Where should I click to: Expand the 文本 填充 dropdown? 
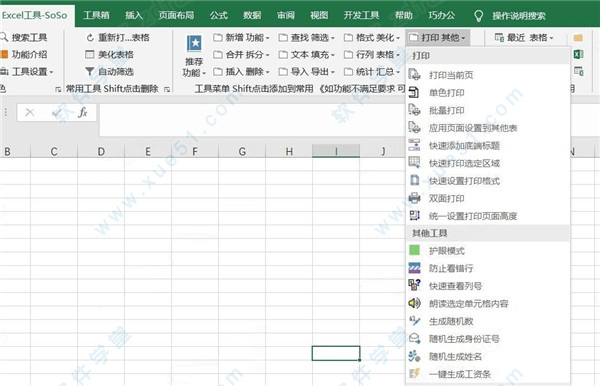tap(307, 55)
